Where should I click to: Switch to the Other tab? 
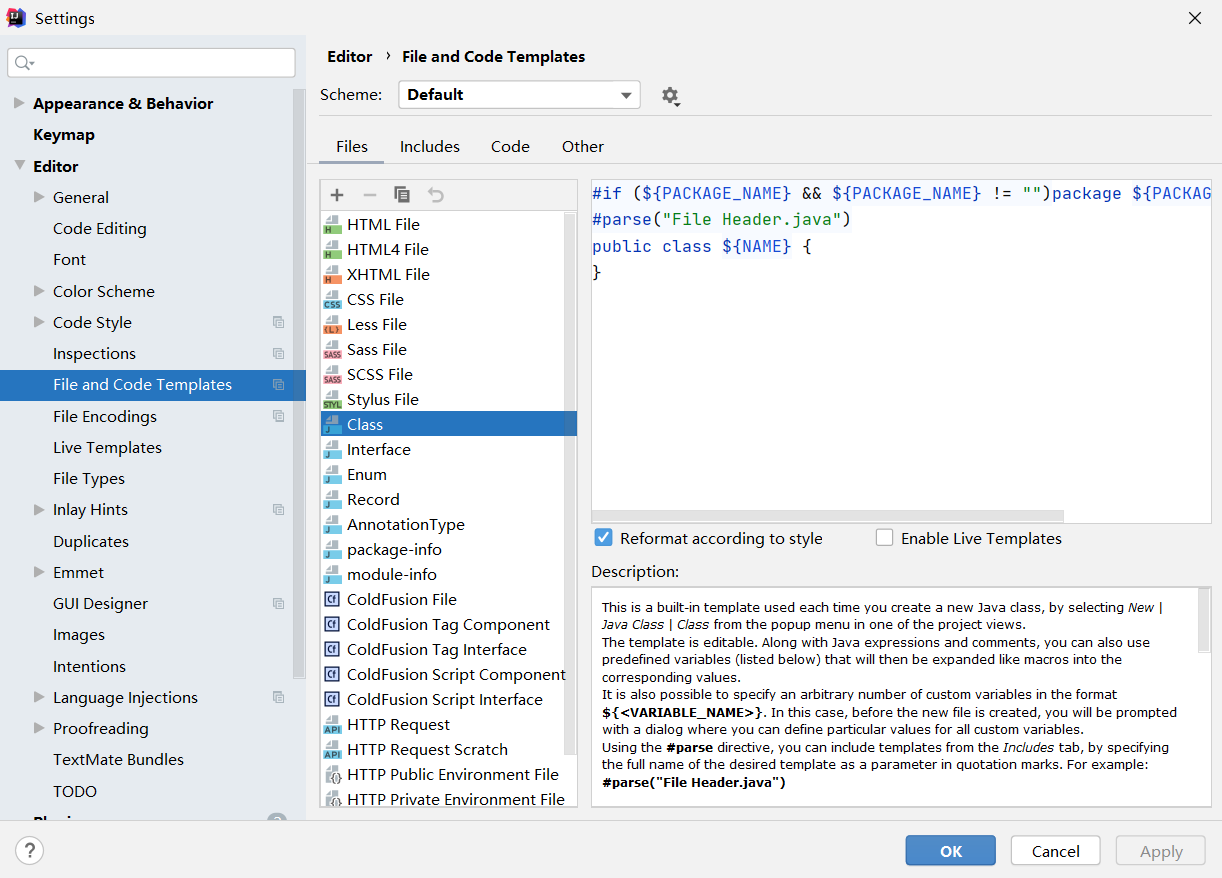[583, 146]
